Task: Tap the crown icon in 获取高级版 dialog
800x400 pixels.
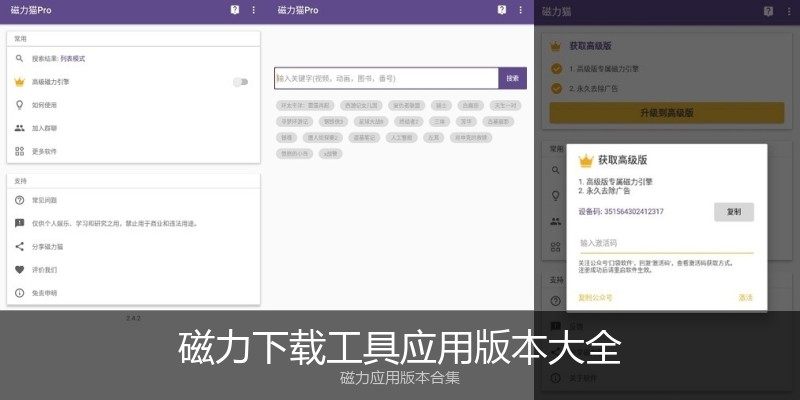Action: (x=586, y=161)
